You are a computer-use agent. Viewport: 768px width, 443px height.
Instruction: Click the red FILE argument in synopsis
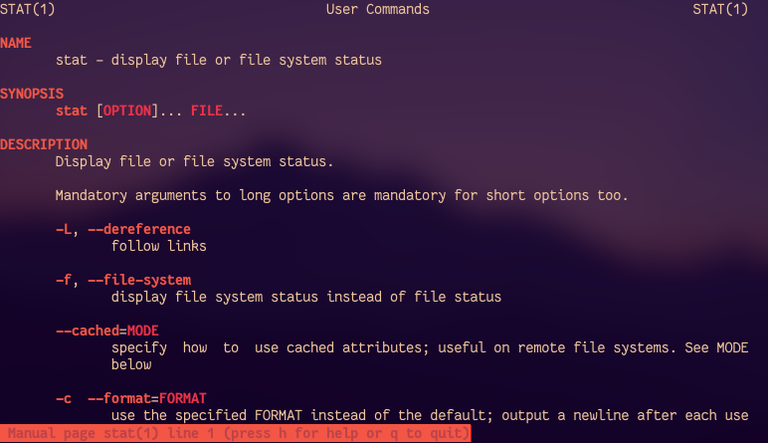(x=207, y=111)
